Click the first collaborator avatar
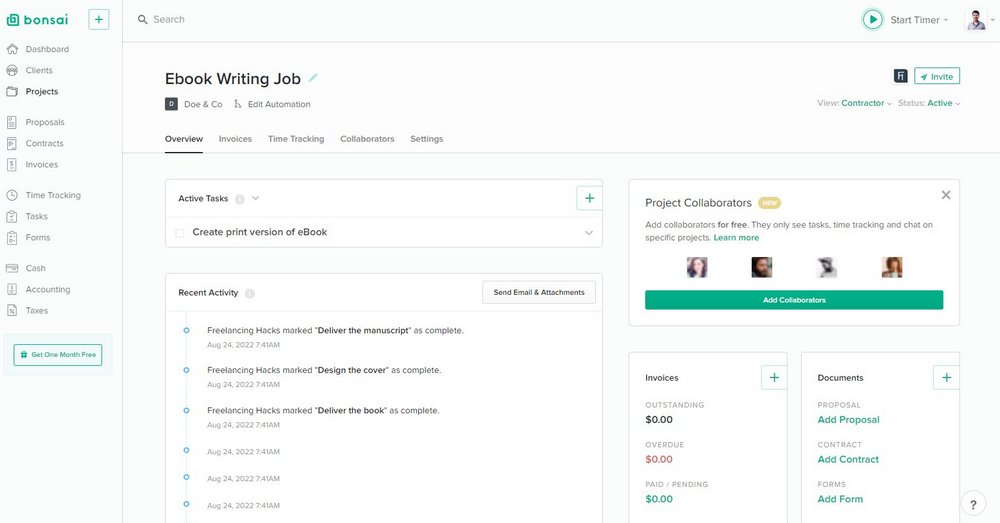Viewport: 1000px width, 523px height. (697, 267)
